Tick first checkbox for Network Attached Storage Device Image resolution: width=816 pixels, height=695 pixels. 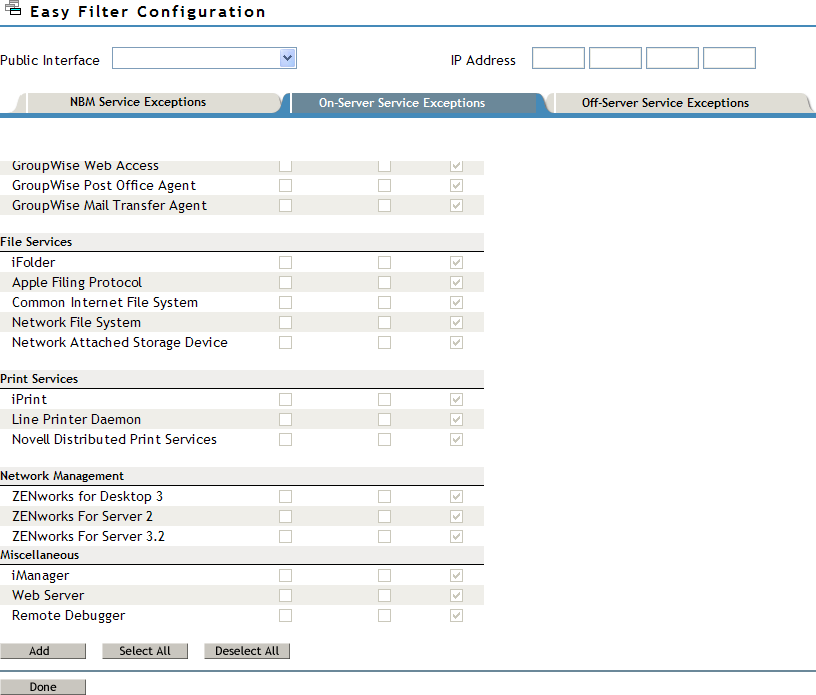tap(285, 343)
